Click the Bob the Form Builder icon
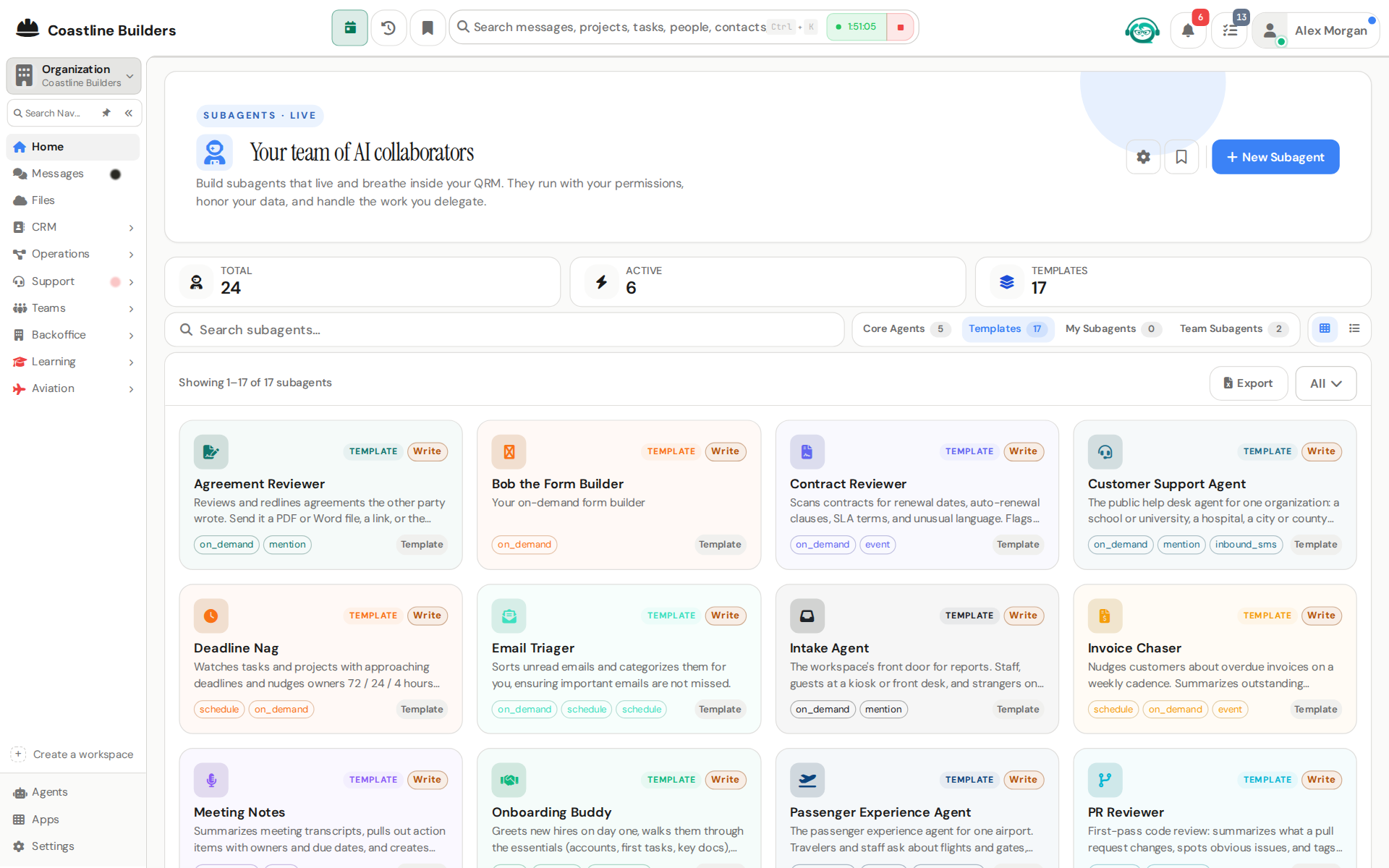The height and width of the screenshot is (868, 1389). click(509, 452)
